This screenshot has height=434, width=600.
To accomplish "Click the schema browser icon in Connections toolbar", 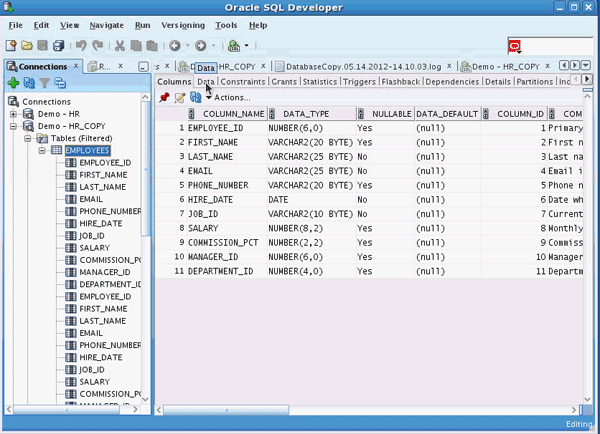I will click(x=60, y=83).
